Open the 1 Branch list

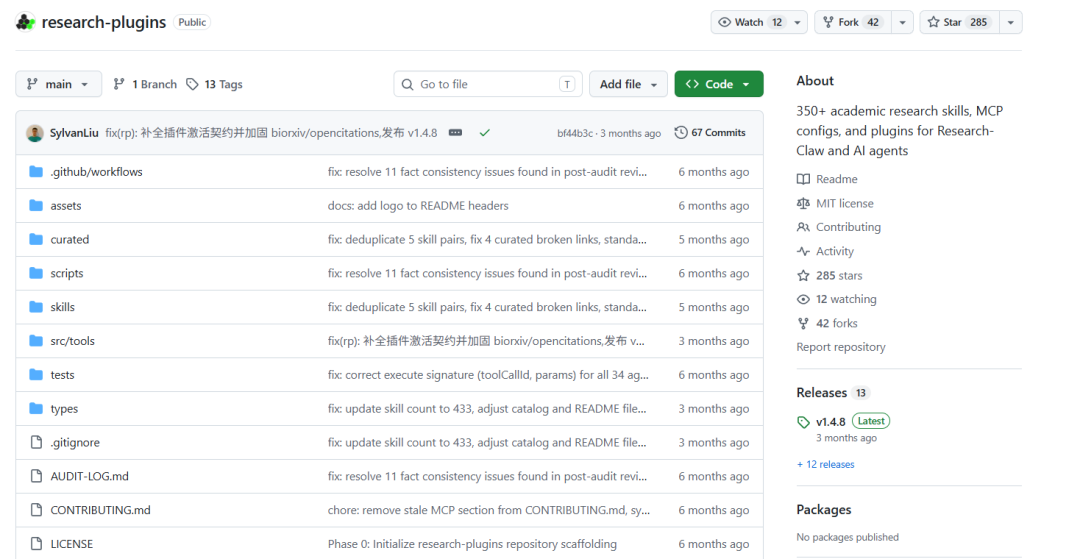145,84
